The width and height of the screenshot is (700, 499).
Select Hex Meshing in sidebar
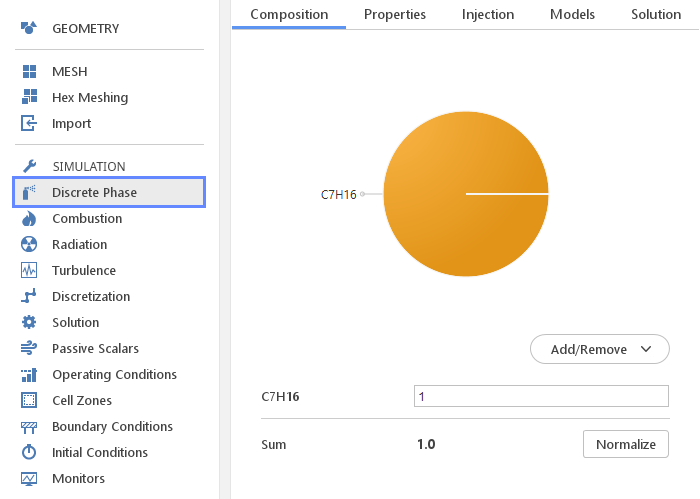tap(90, 97)
